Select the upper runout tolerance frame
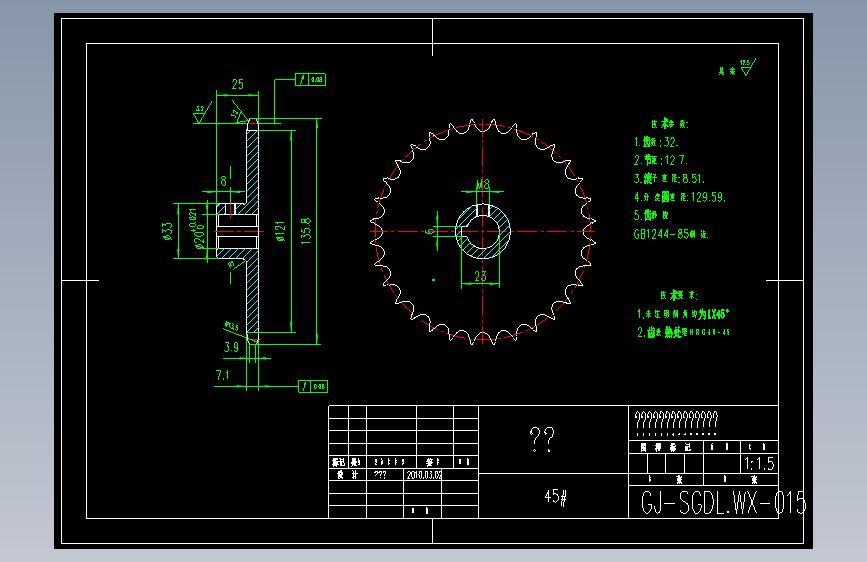Screen dimensions: 867x562 310,80
